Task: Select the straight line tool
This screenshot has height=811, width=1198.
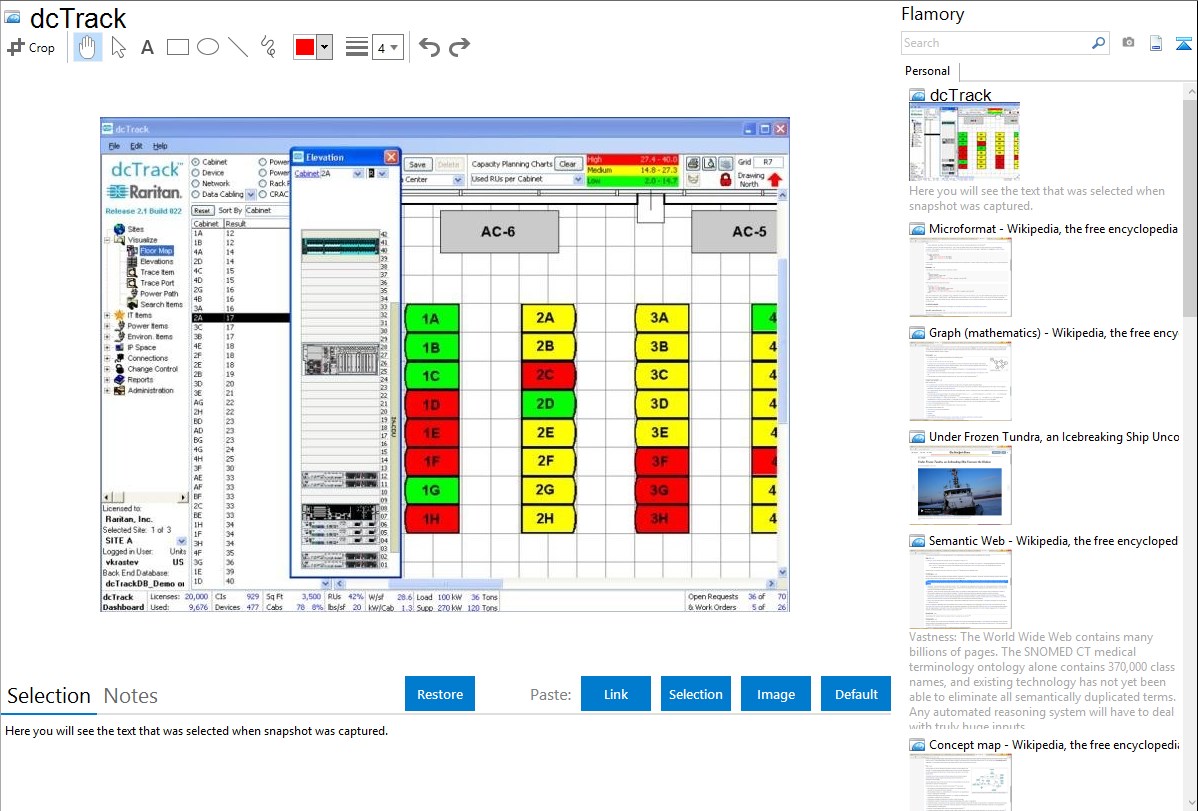Action: (238, 47)
